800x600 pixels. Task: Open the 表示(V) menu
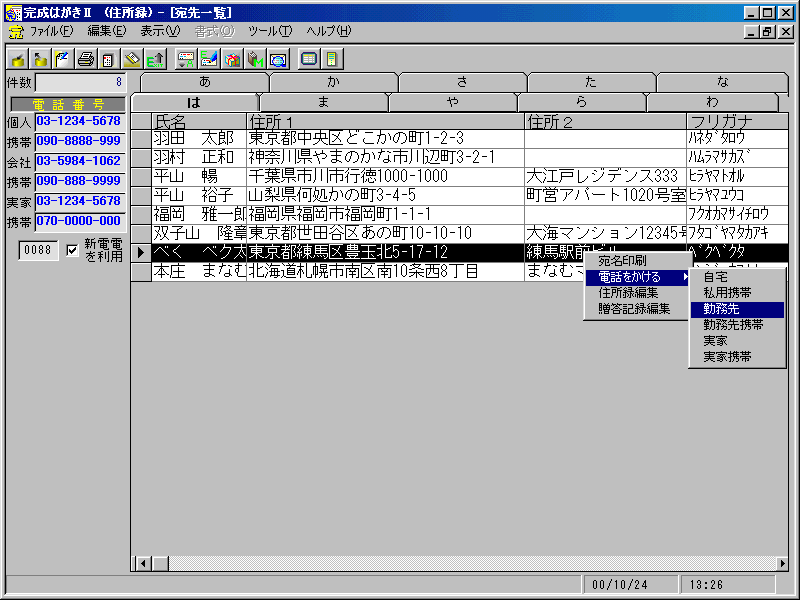pyautogui.click(x=160, y=31)
